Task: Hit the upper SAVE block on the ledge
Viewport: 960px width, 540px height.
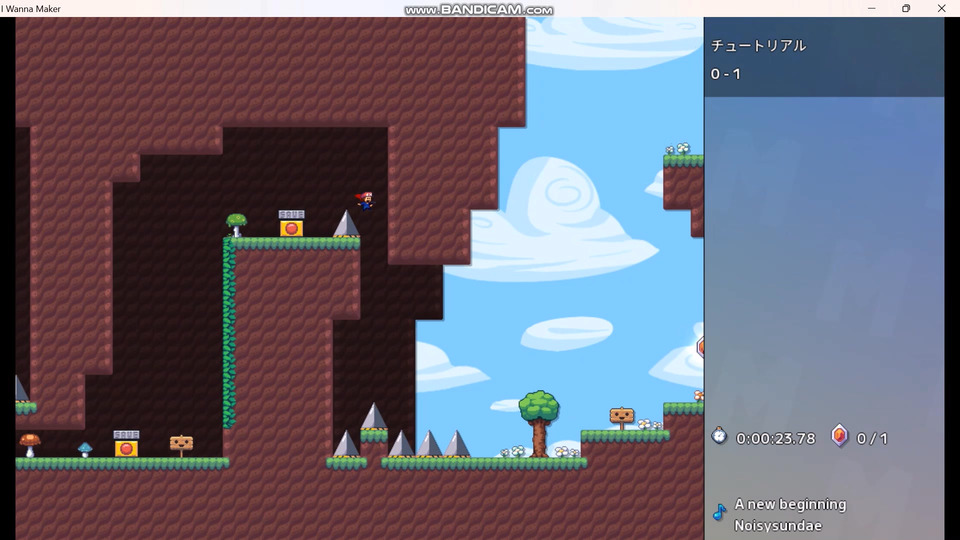Action: [x=291, y=223]
